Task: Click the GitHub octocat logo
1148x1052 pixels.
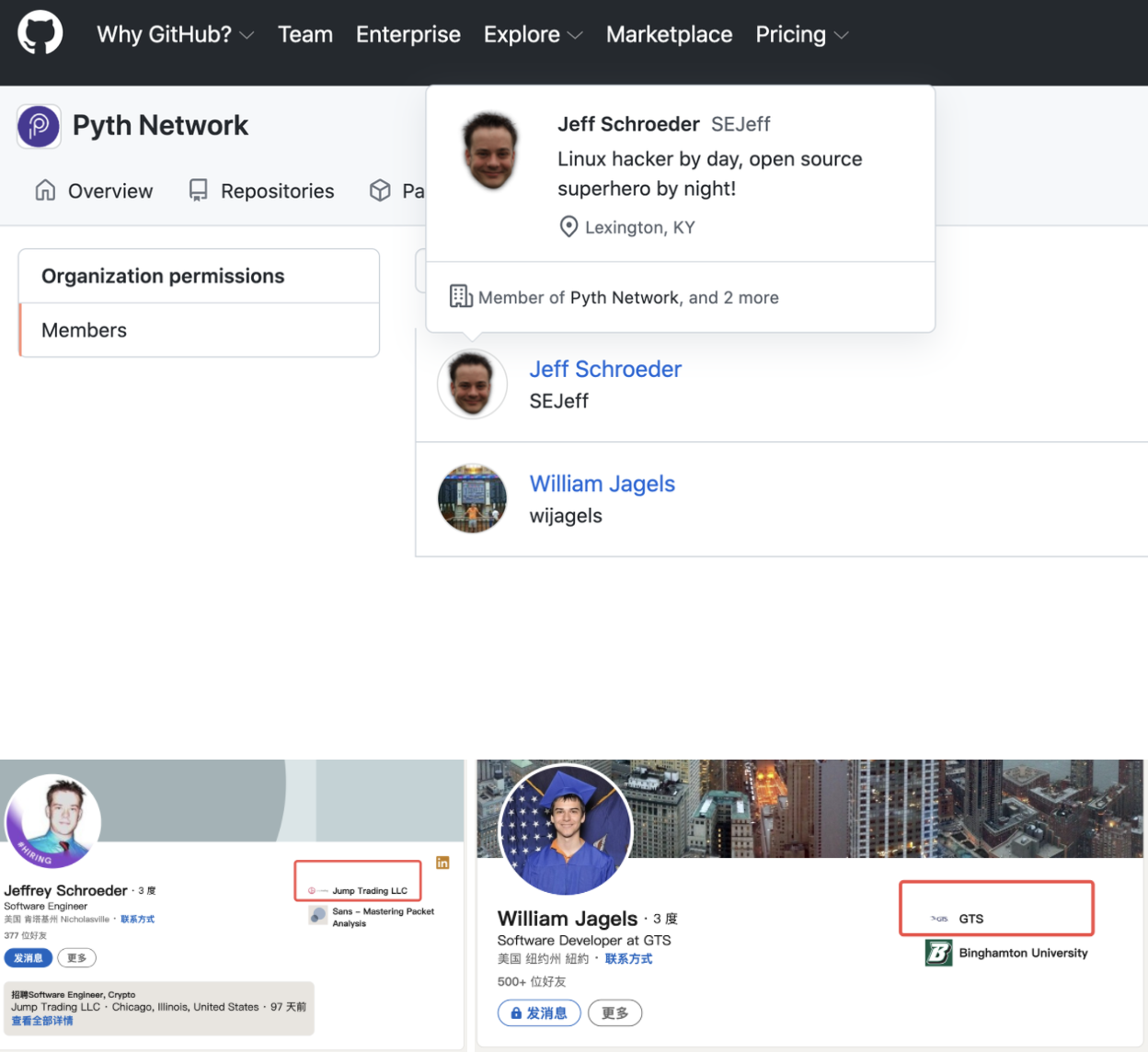Action: (x=40, y=33)
